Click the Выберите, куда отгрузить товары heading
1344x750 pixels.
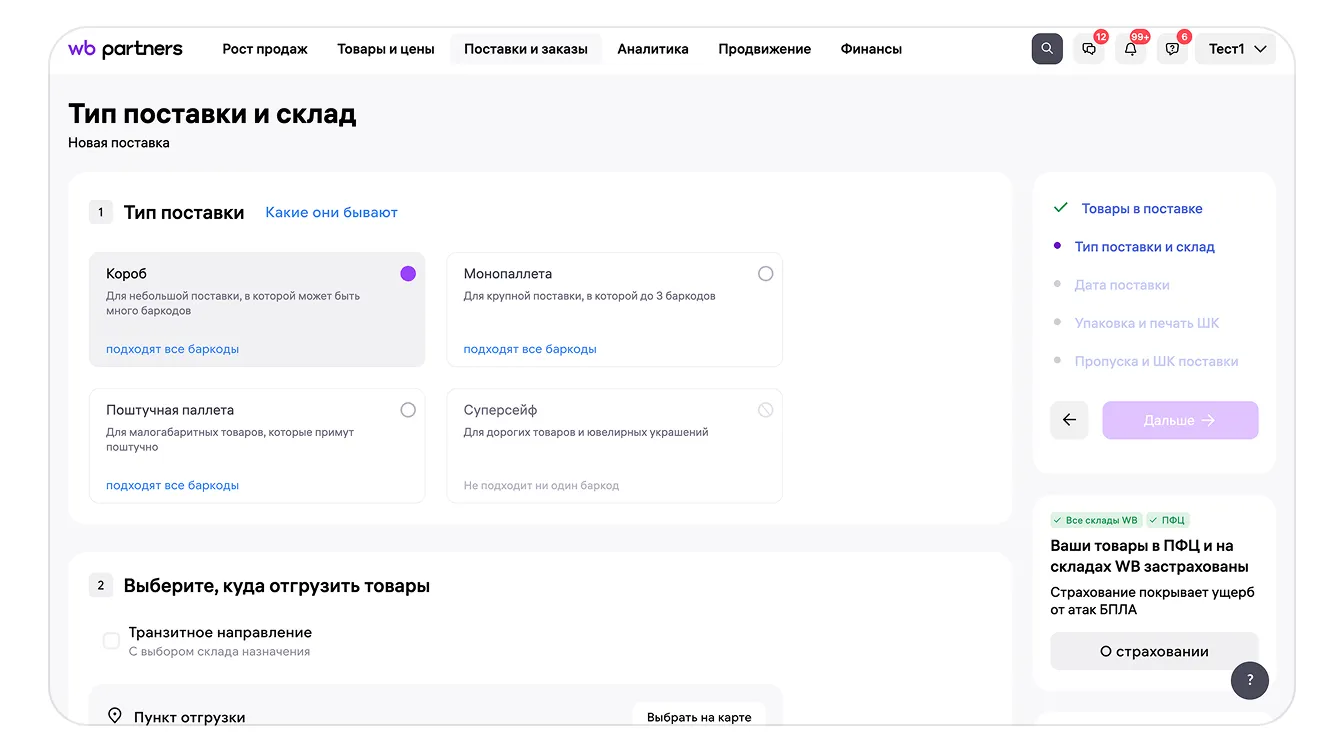click(x=277, y=586)
